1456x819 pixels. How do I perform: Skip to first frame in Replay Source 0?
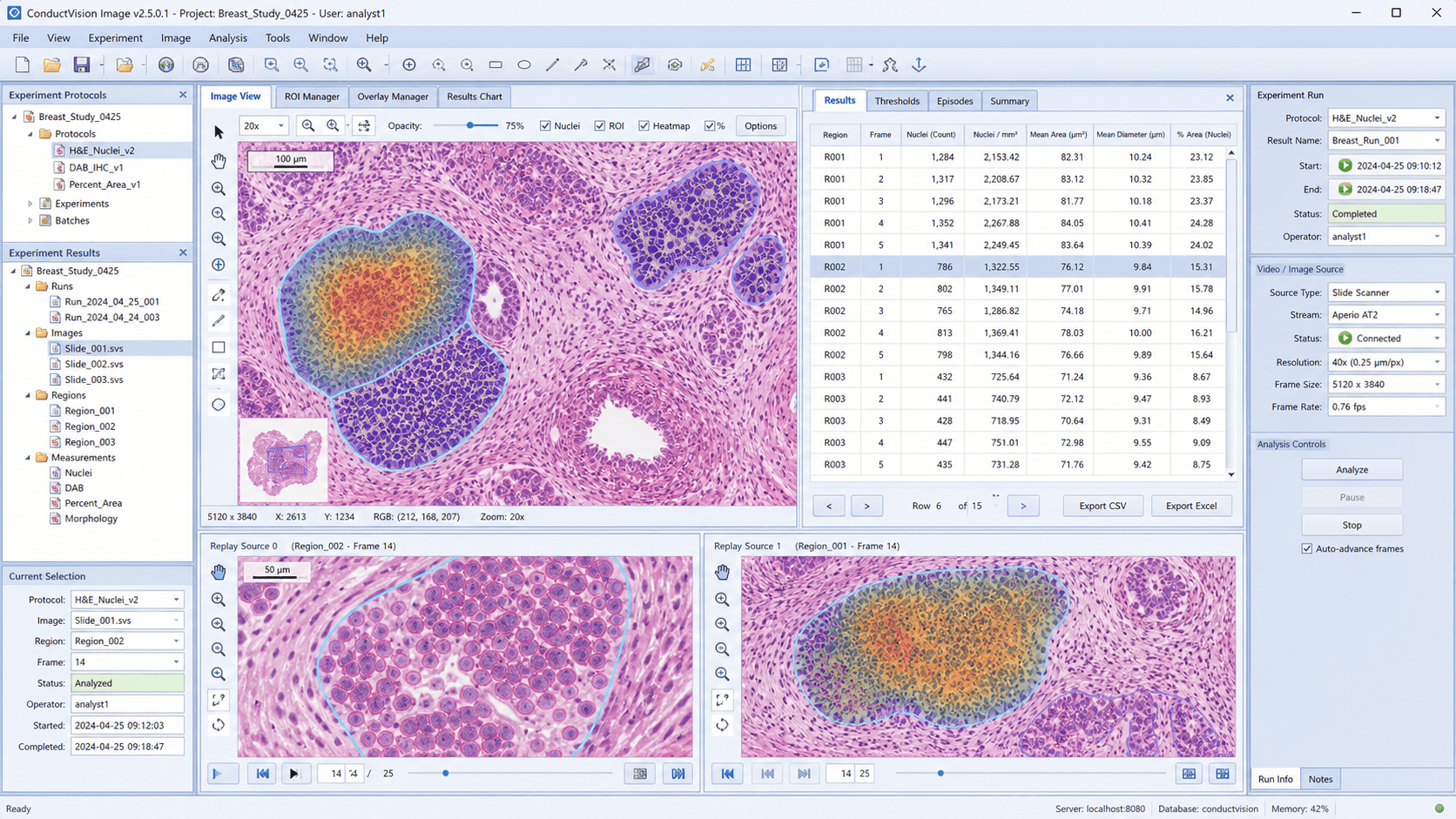(x=262, y=773)
